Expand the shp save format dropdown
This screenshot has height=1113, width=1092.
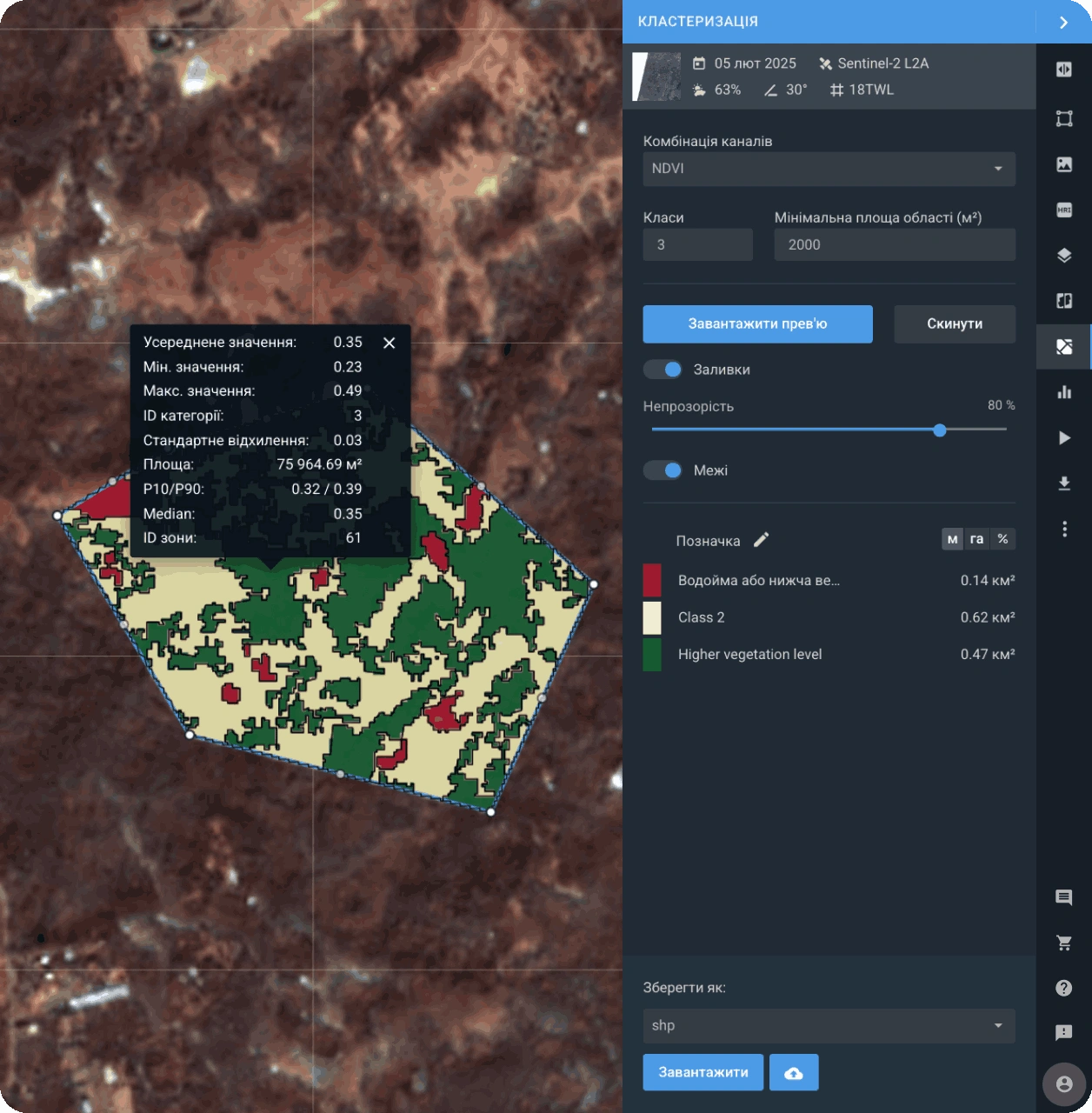click(829, 1026)
